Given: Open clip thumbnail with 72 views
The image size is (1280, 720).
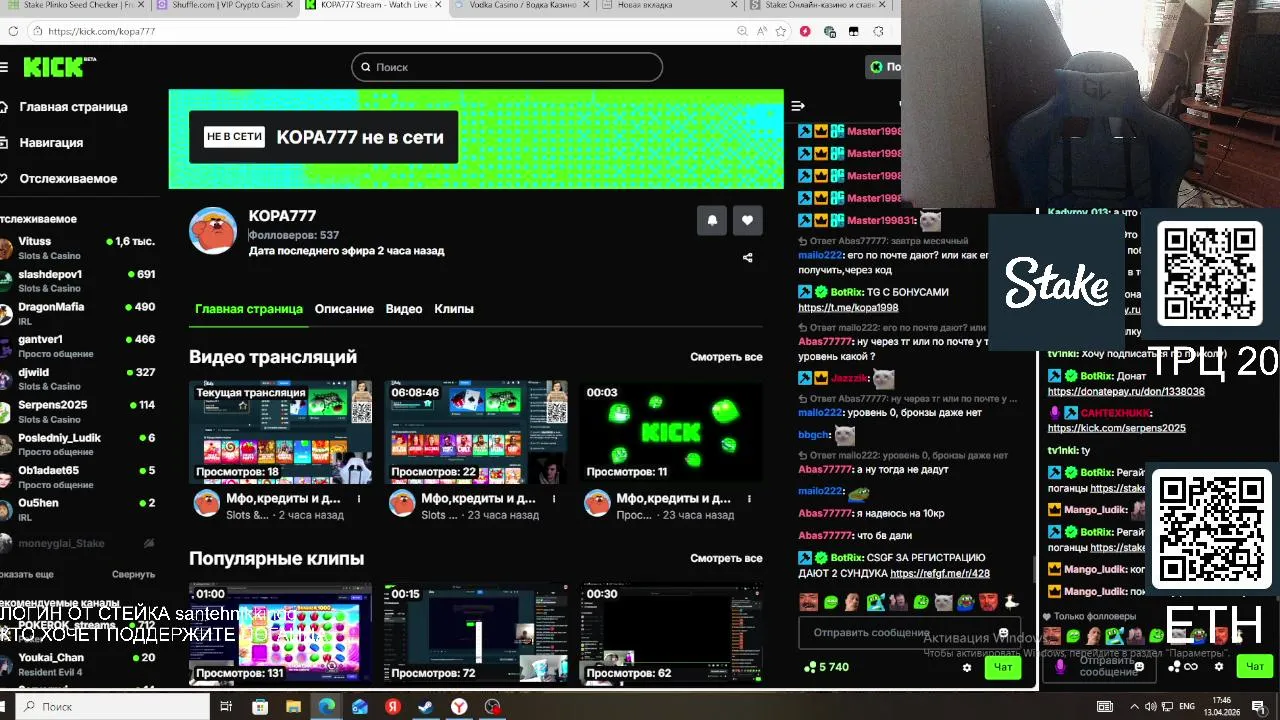Looking at the screenshot, I should (476, 633).
